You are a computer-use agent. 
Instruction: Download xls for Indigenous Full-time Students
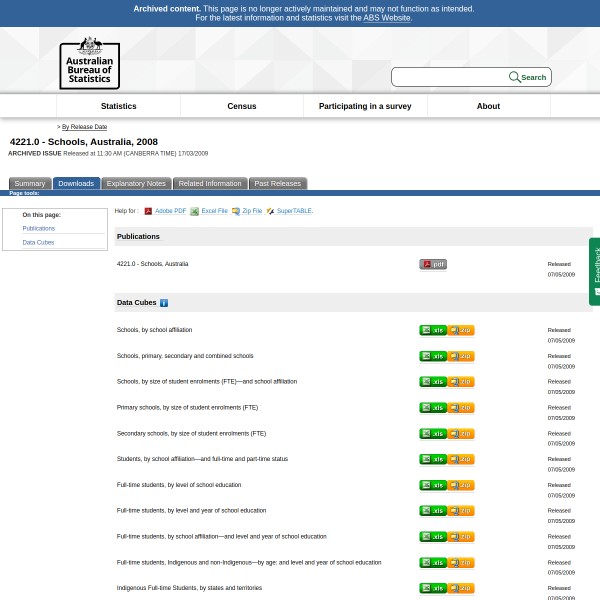coord(433,589)
